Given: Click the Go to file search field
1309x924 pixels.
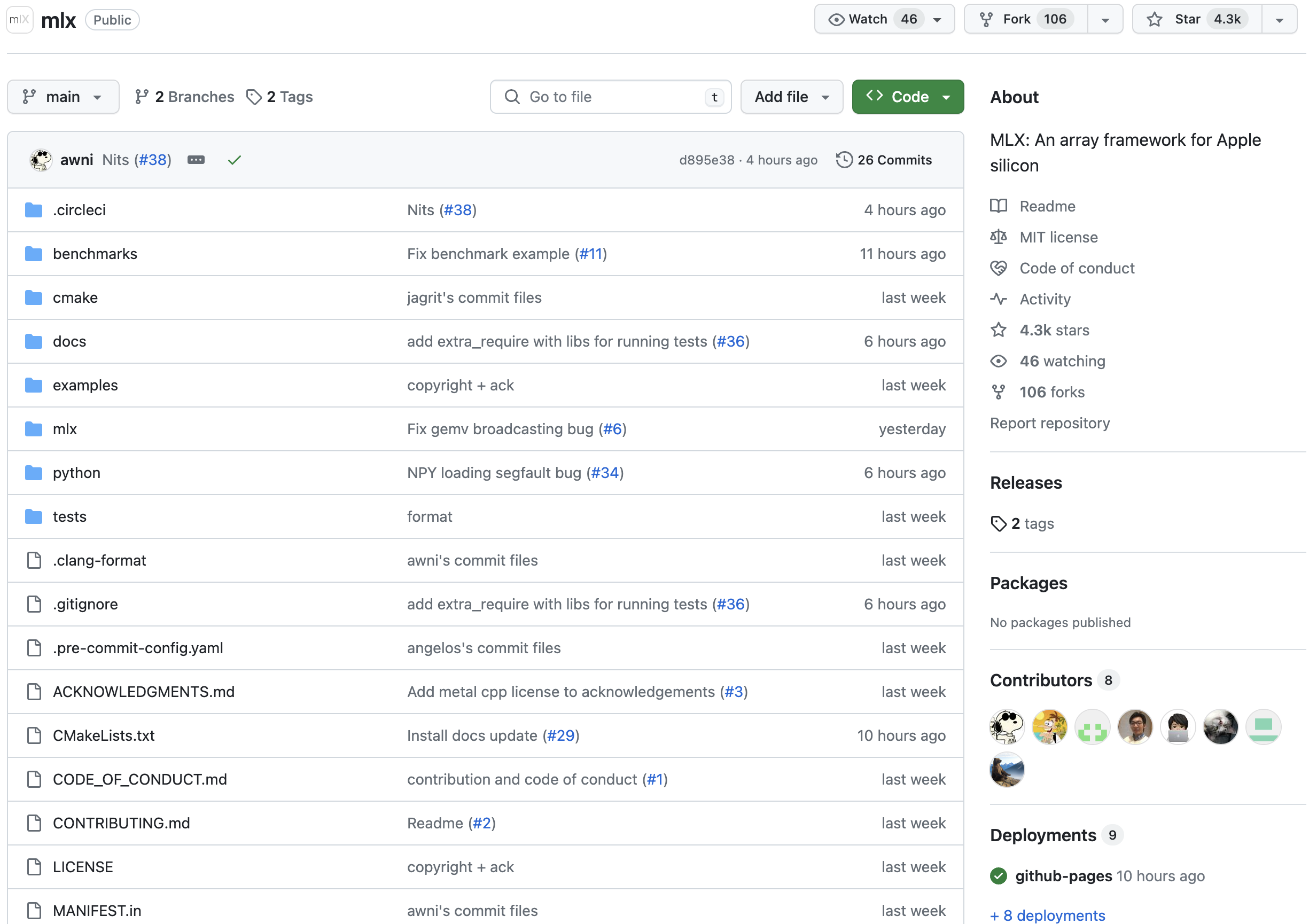Looking at the screenshot, I should (610, 97).
